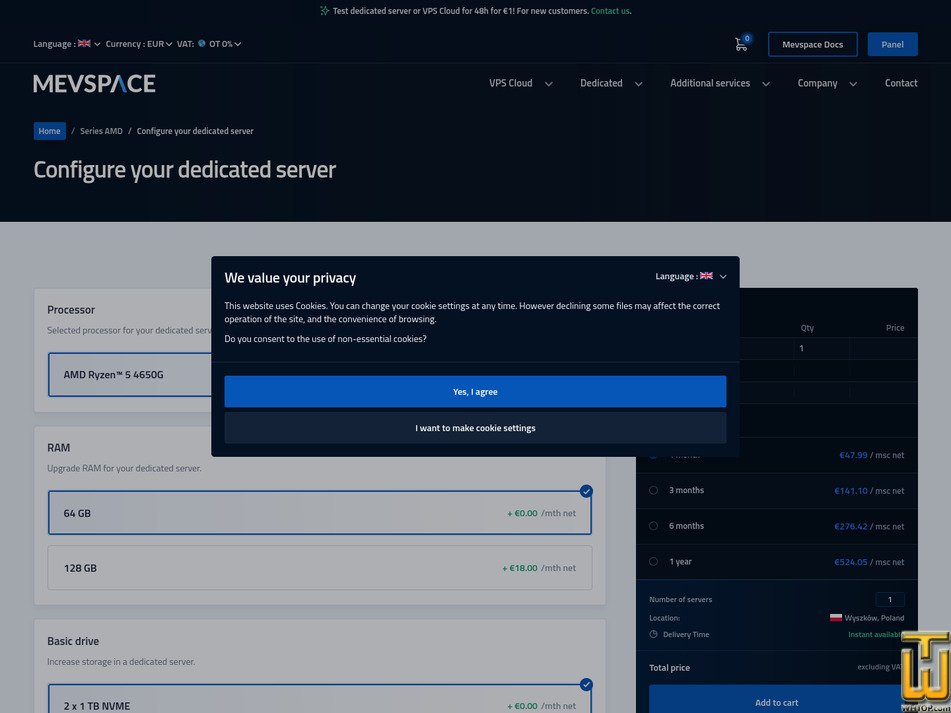Screen dimensions: 951x713
Task: Open the VAT OT 0% dropdown
Action: 209,44
